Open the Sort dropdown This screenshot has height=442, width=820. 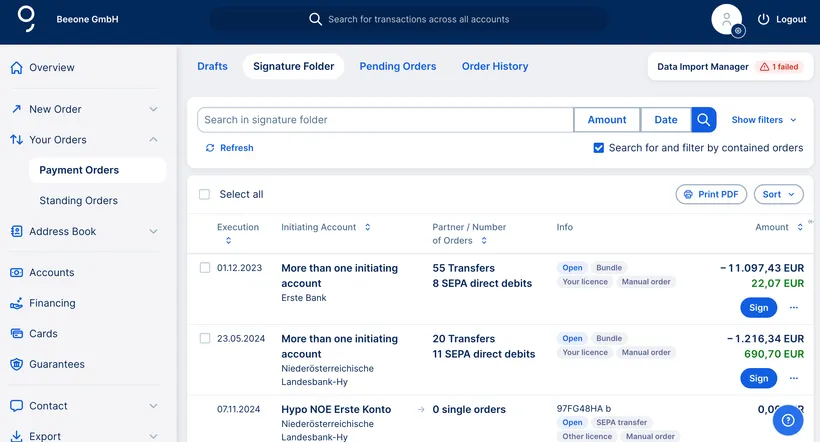pyautogui.click(x=778, y=194)
